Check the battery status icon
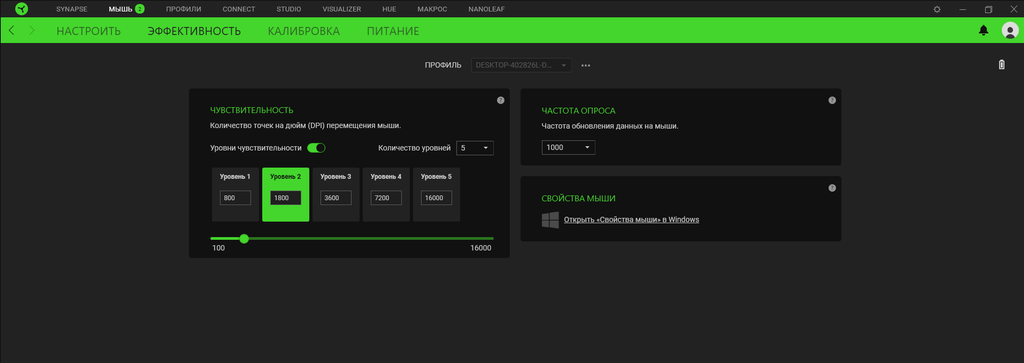The height and width of the screenshot is (363, 1024). pos(1002,65)
